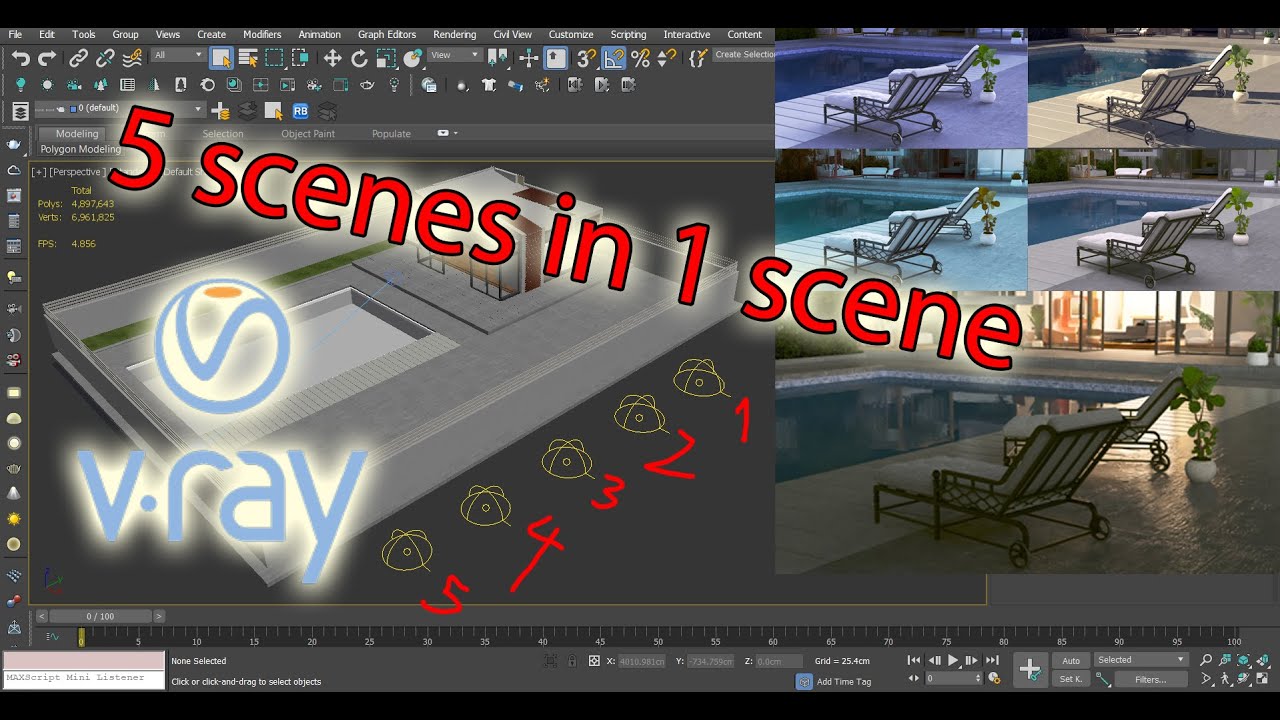Image resolution: width=1280 pixels, height=720 pixels.
Task: Click the Redo arrow icon
Action: point(46,59)
